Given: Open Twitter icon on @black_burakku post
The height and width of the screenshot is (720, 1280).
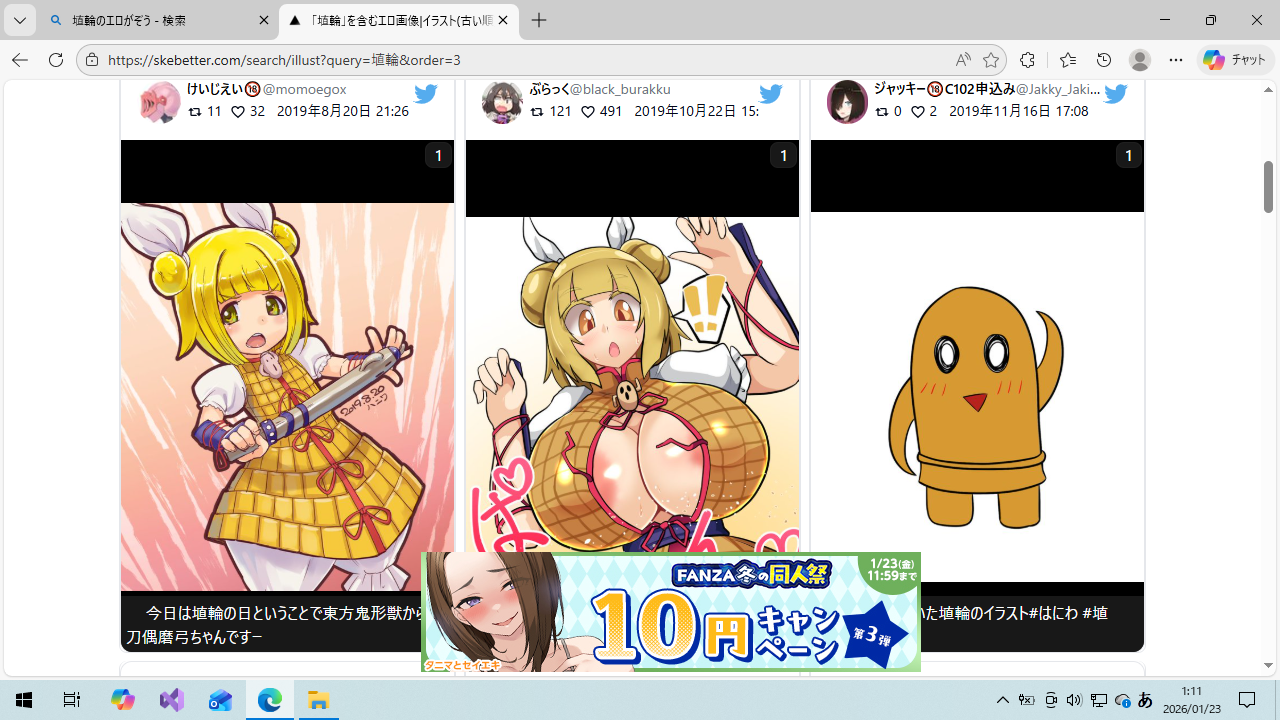Looking at the screenshot, I should 770,94.
